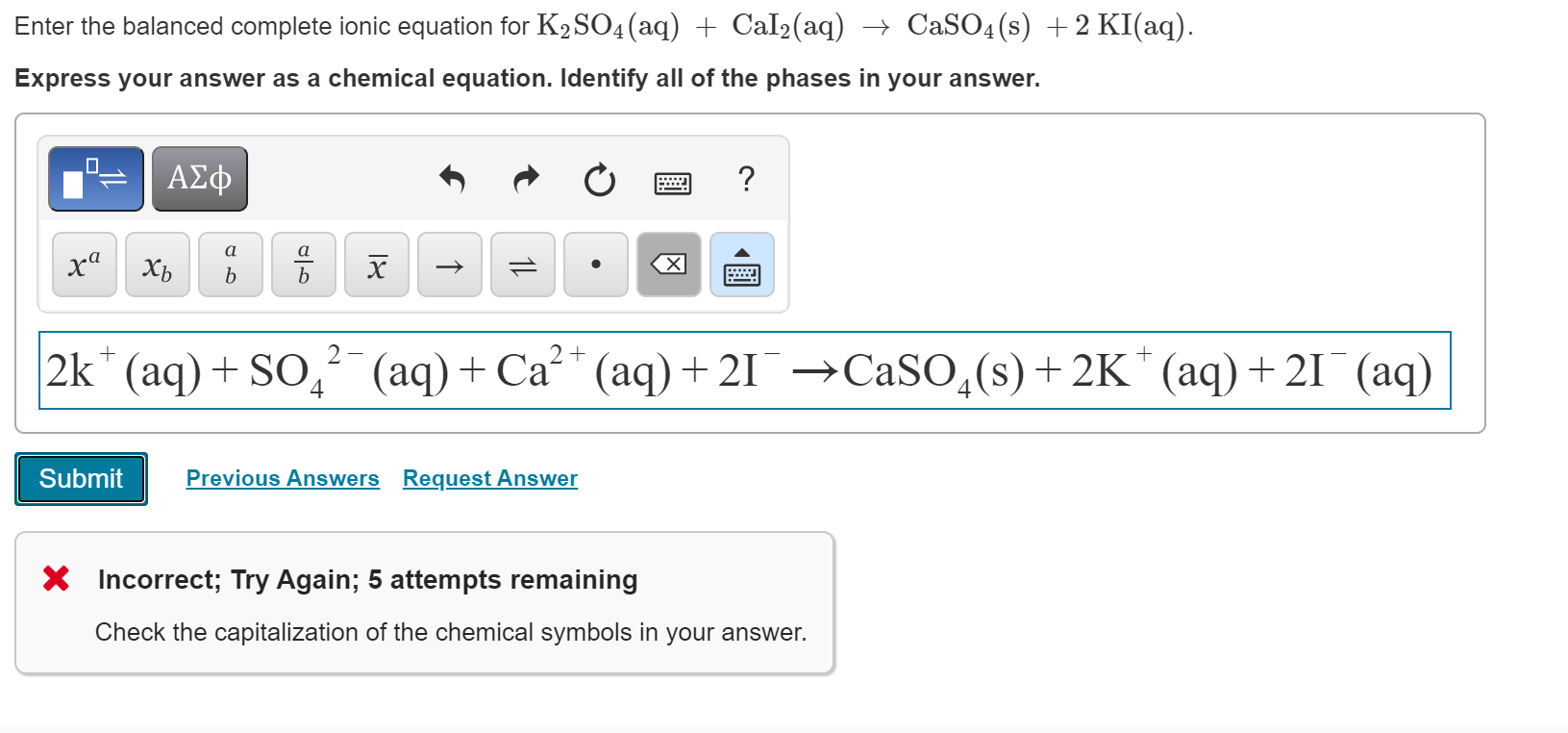This screenshot has height=733, width=1568.
Task: Reset the equation editor with the reset icon
Action: coord(598,180)
